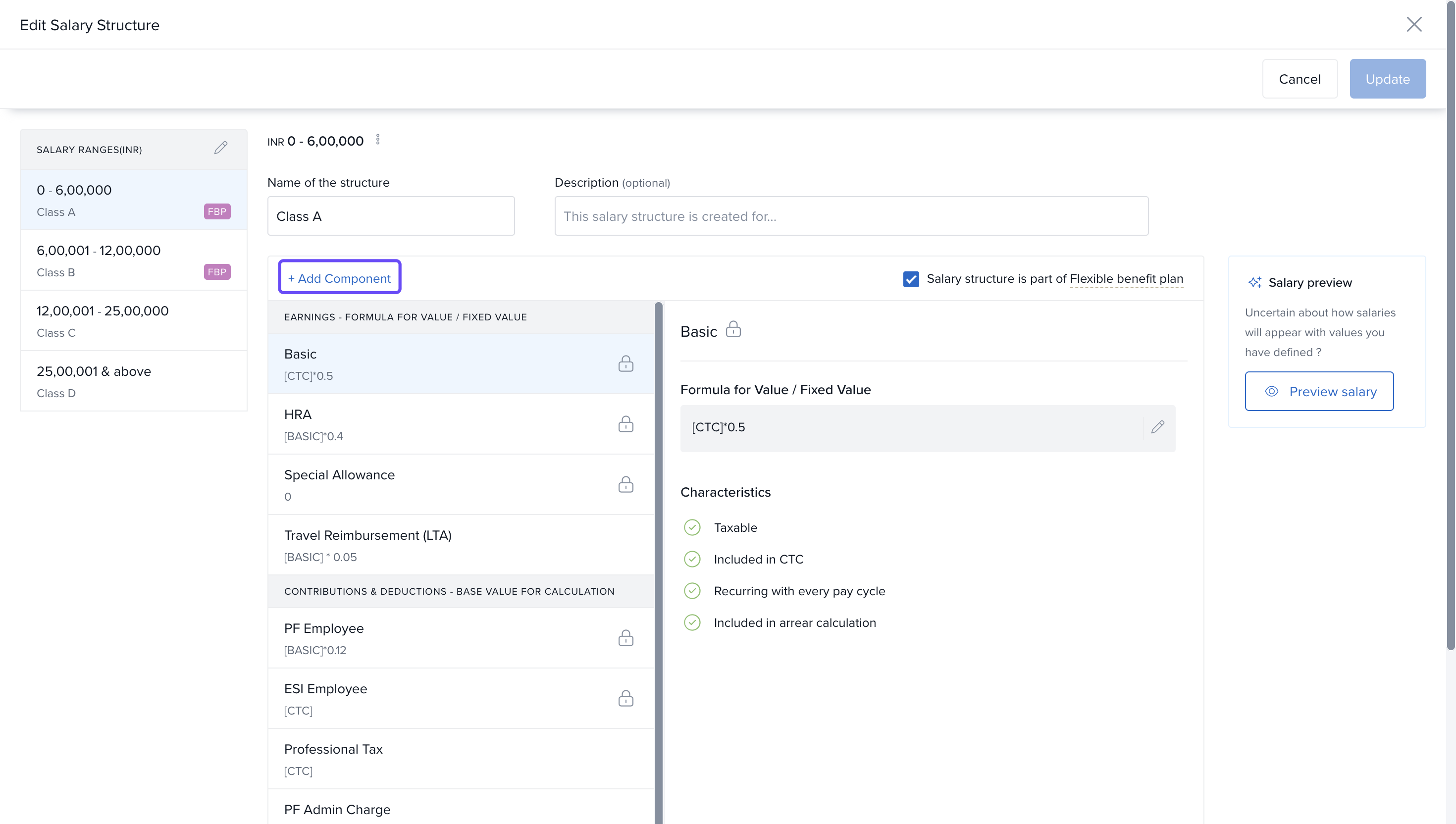Click Flexible benefit plan link

(1126, 279)
